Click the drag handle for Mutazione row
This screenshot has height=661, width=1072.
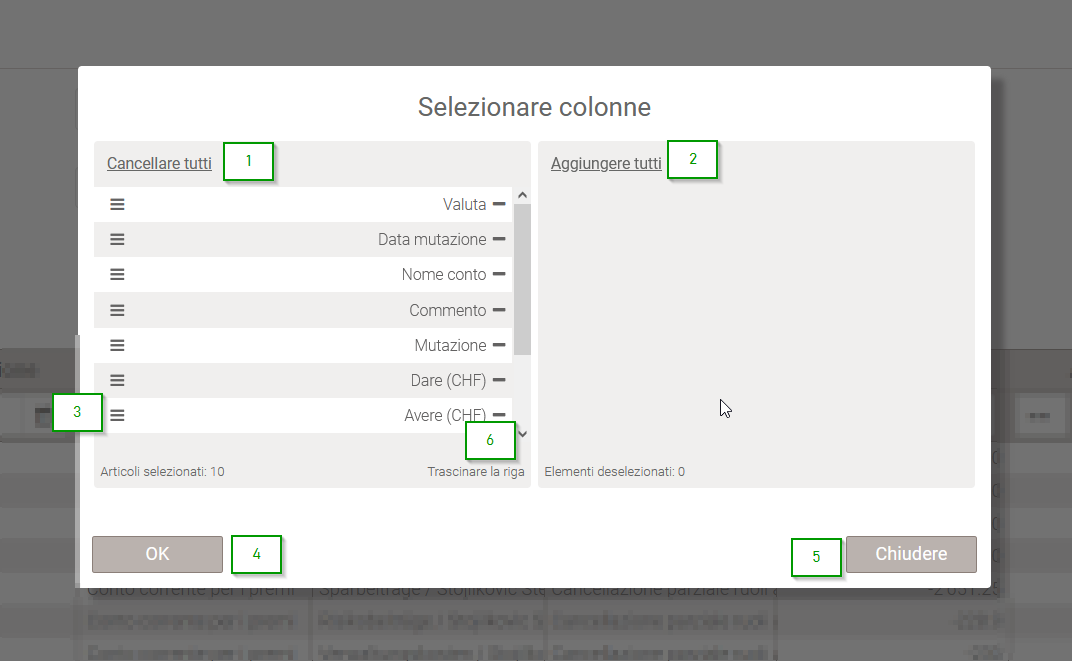pyautogui.click(x=117, y=345)
